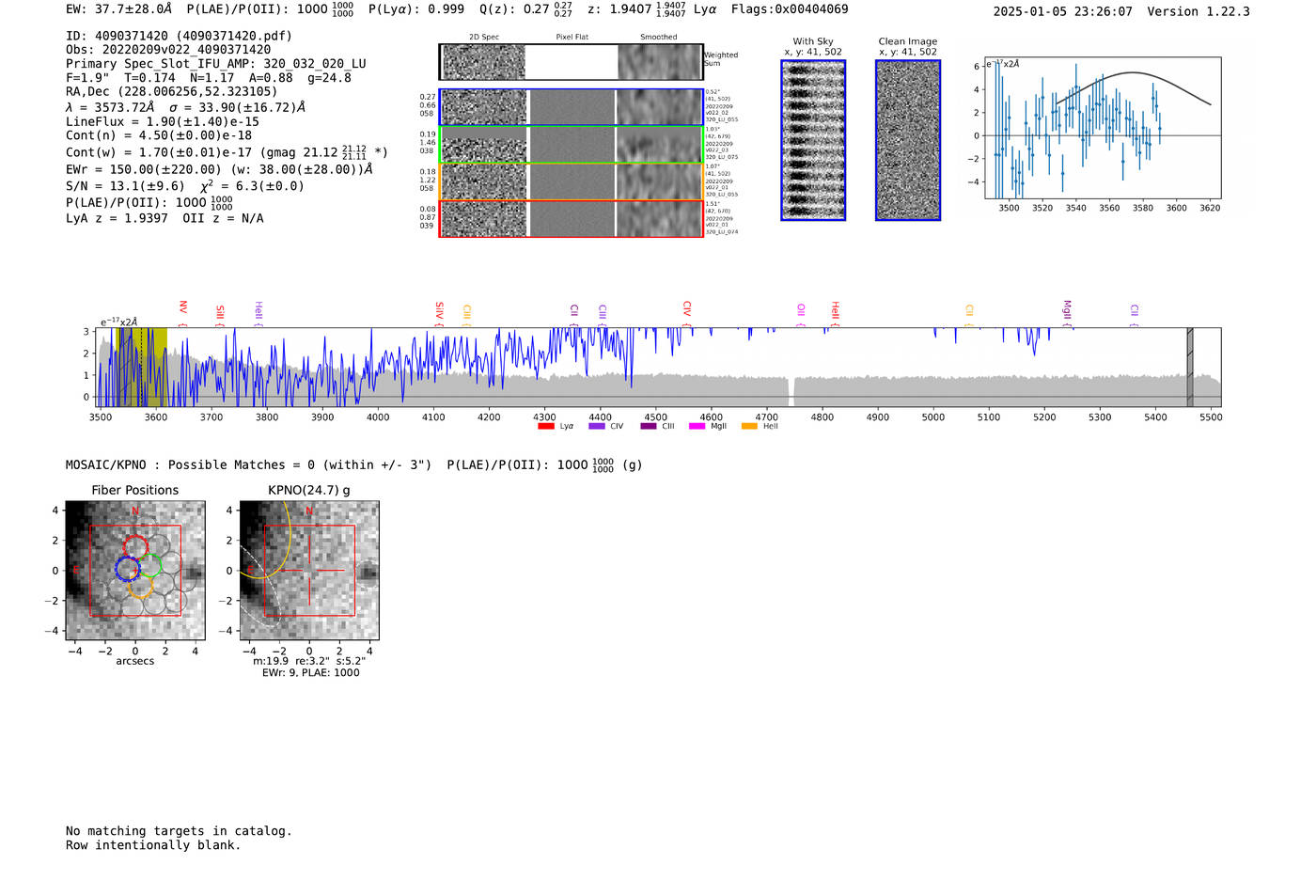Click the Gaussian line fit plot

tap(1104, 128)
